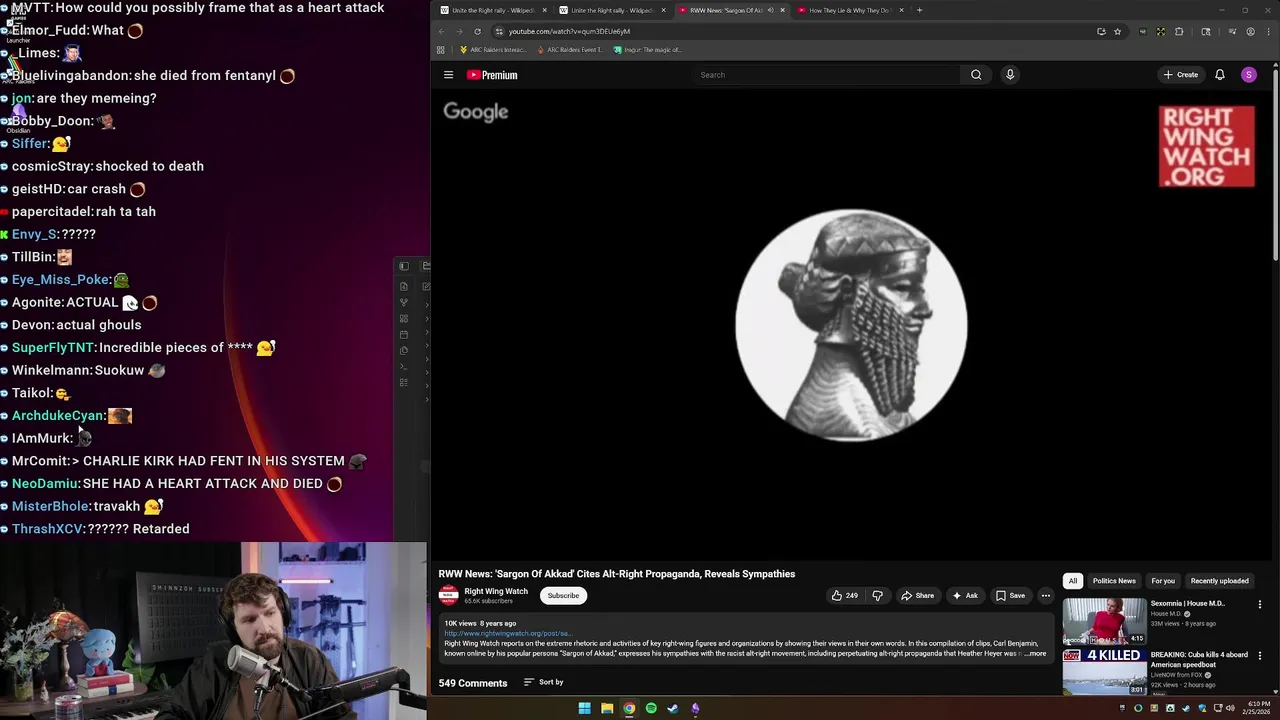Screen dimensions: 1280x720
Task: Open Obsidian from taskbar
Action: (695, 708)
